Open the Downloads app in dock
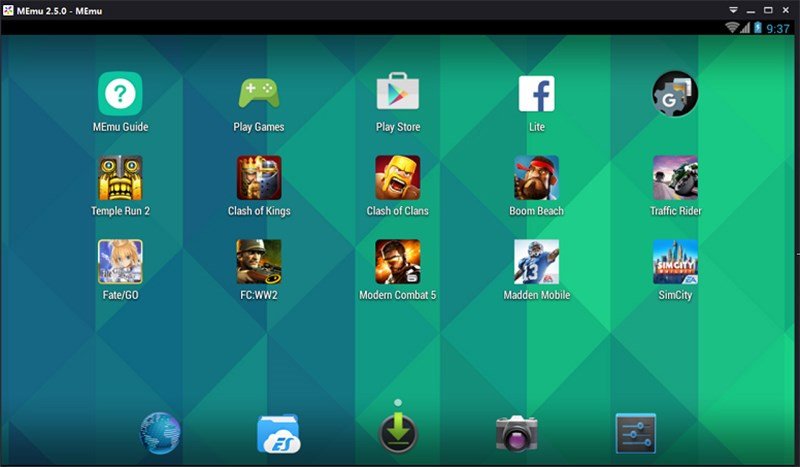The width and height of the screenshot is (800, 467). click(x=398, y=433)
